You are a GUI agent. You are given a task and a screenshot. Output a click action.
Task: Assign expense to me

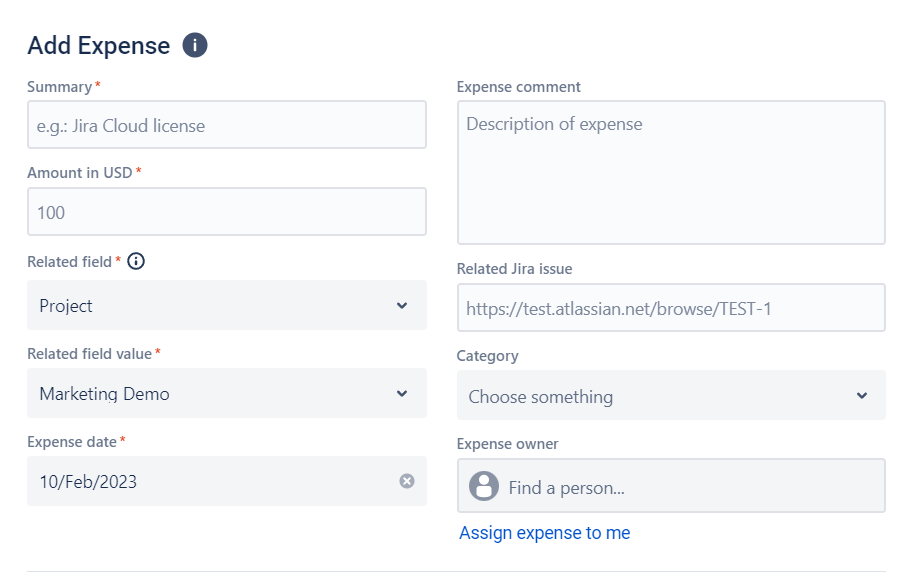coord(544,533)
